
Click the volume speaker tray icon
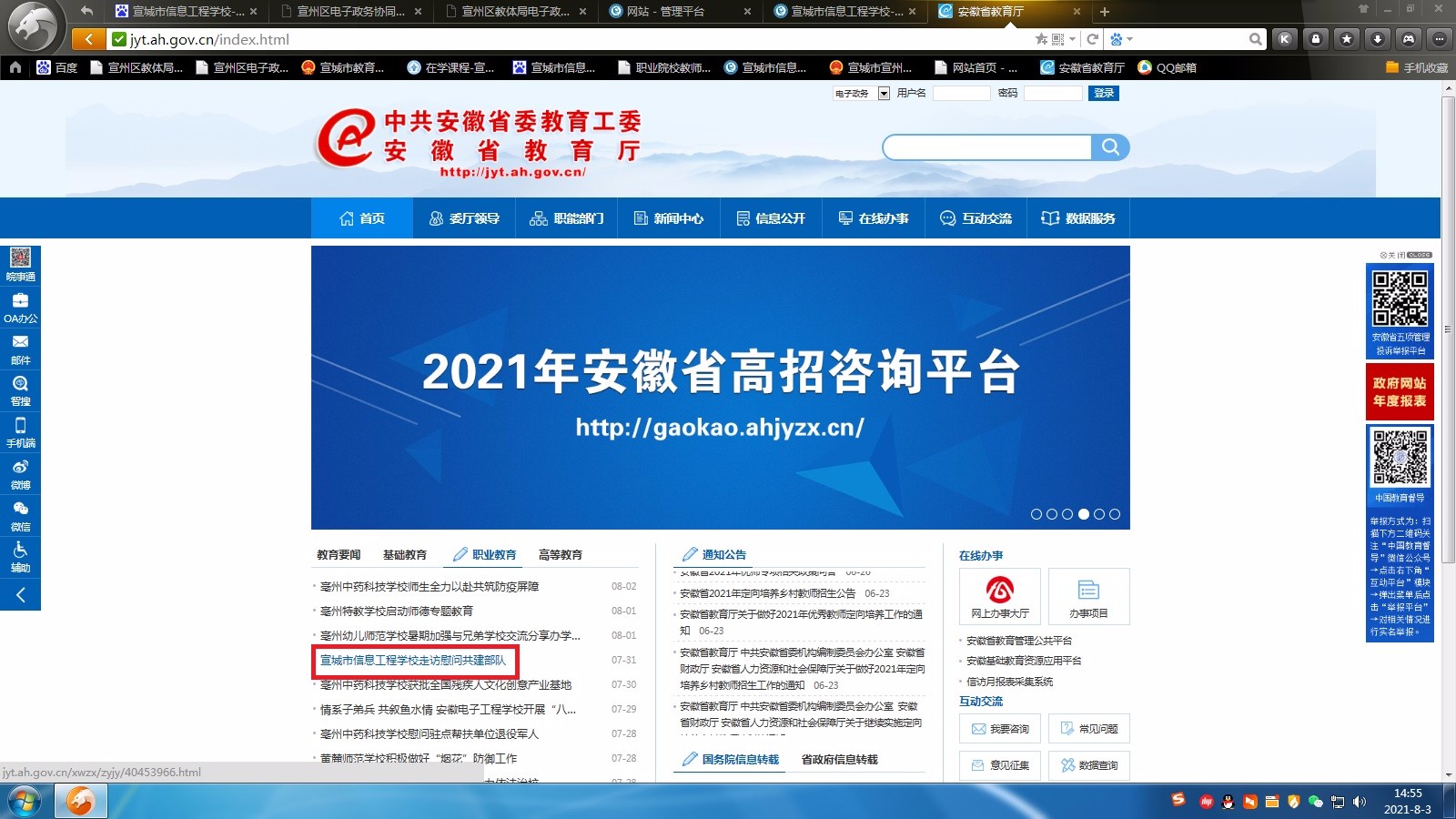pyautogui.click(x=1360, y=802)
